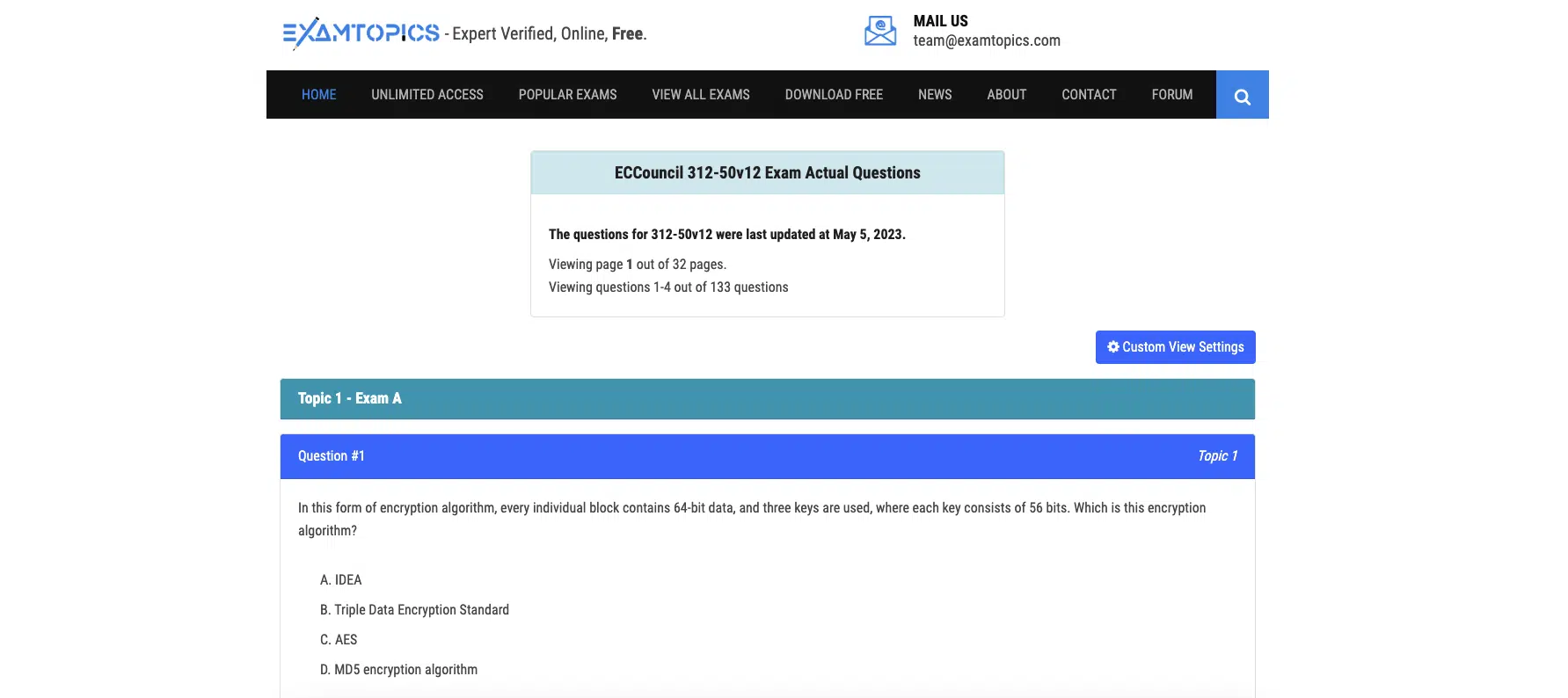Click DOWNLOAD FREE in the navigation bar

click(833, 95)
